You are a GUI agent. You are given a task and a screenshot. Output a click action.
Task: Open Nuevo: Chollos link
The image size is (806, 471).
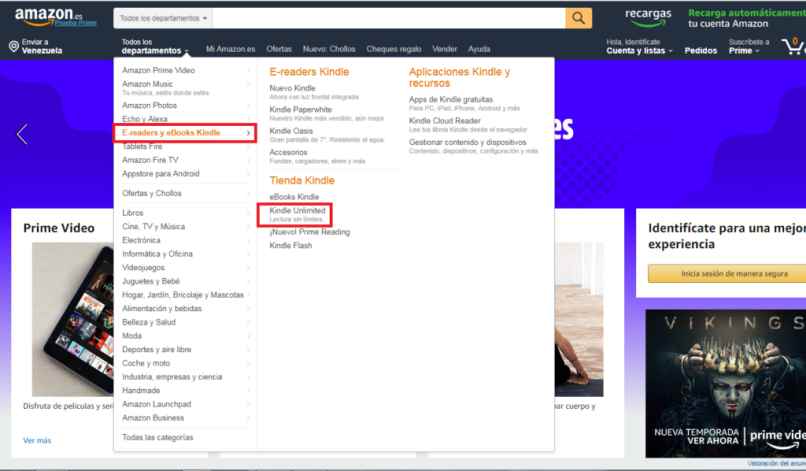[329, 49]
